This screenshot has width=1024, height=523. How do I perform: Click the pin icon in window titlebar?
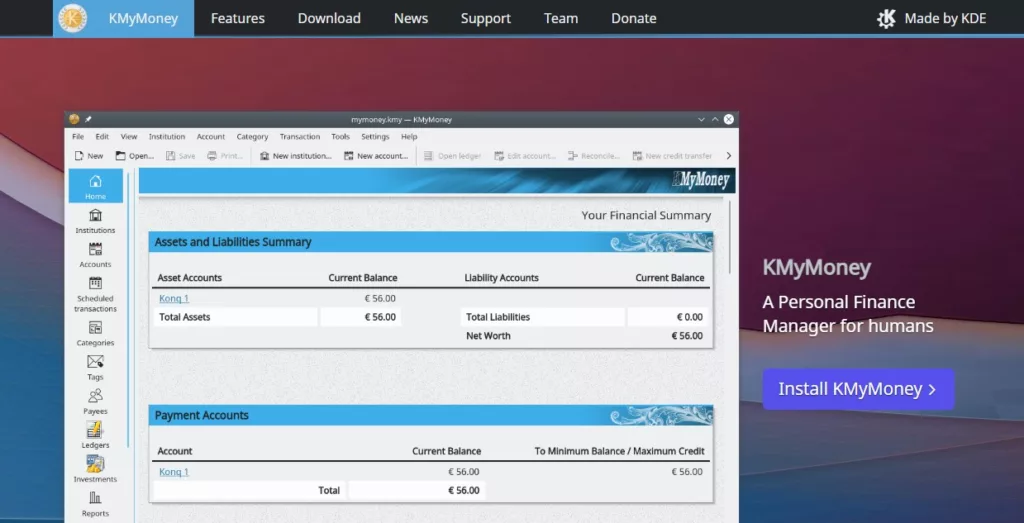click(x=88, y=119)
